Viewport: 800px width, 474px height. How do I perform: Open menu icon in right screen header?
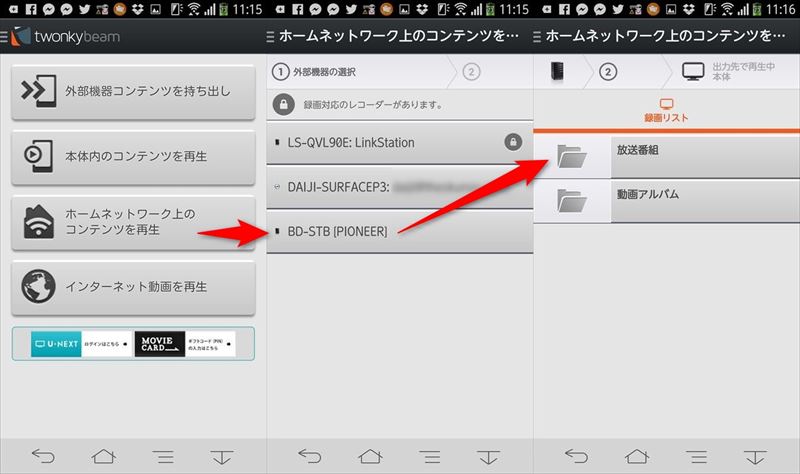[537, 37]
